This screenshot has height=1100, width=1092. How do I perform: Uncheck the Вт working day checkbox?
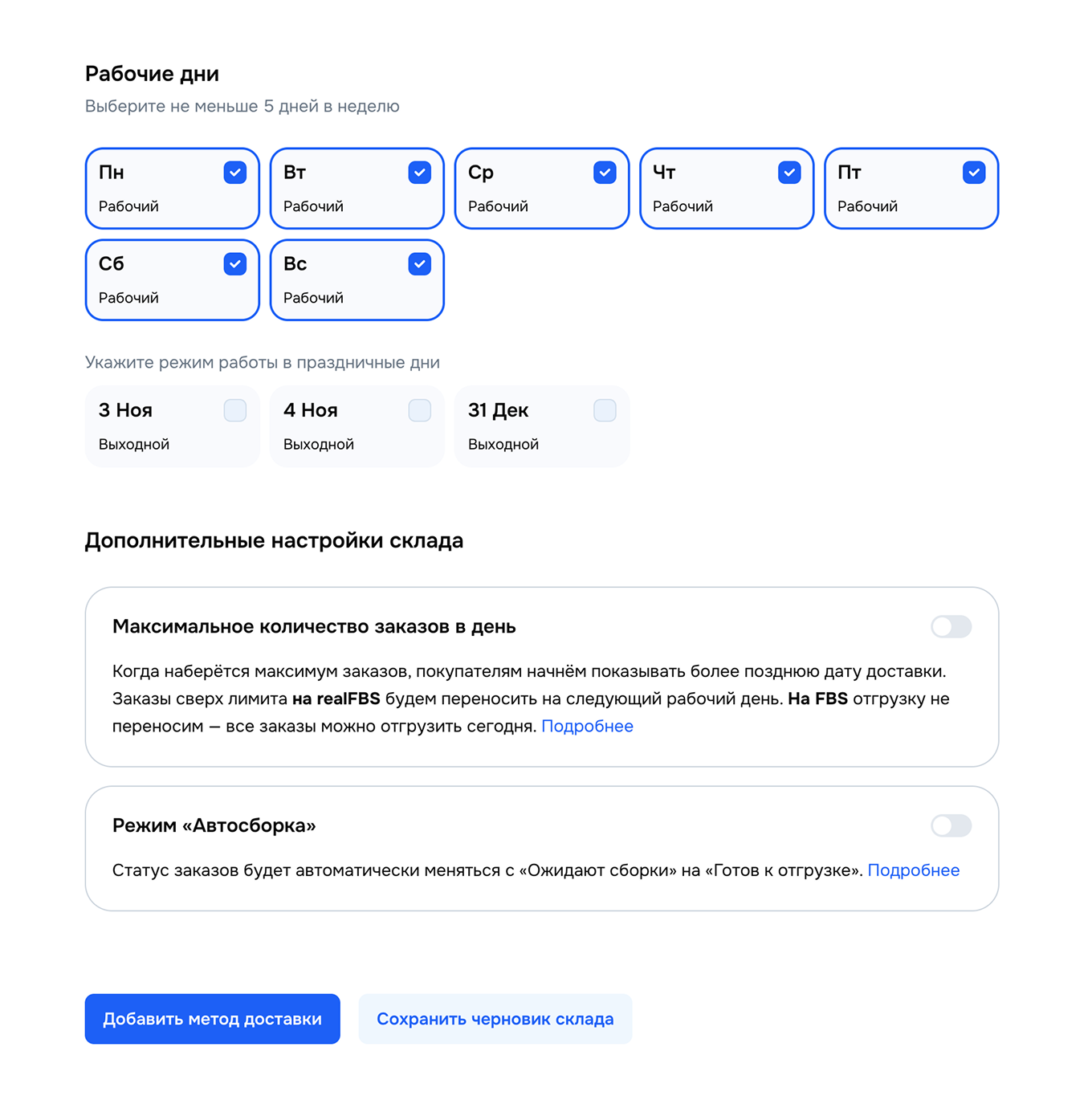tap(419, 172)
